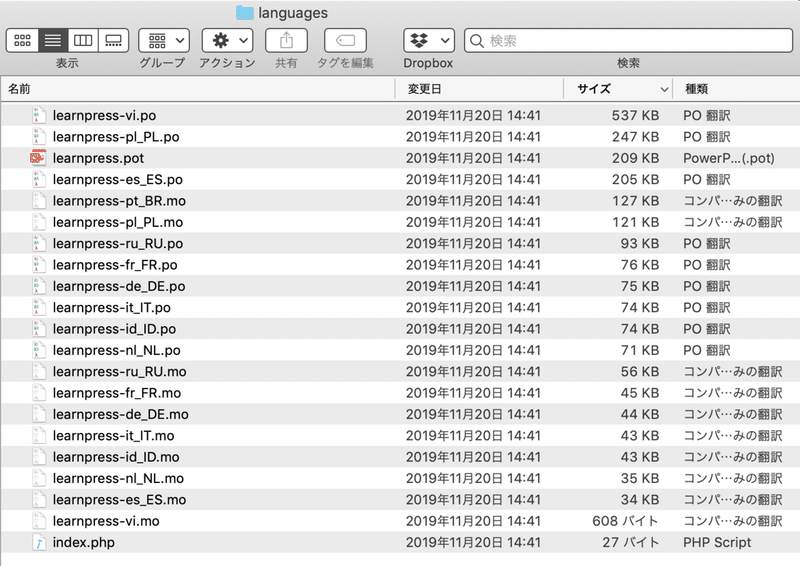This screenshot has width=800, height=566.
Task: Switch to list view mode
Action: click(53, 40)
